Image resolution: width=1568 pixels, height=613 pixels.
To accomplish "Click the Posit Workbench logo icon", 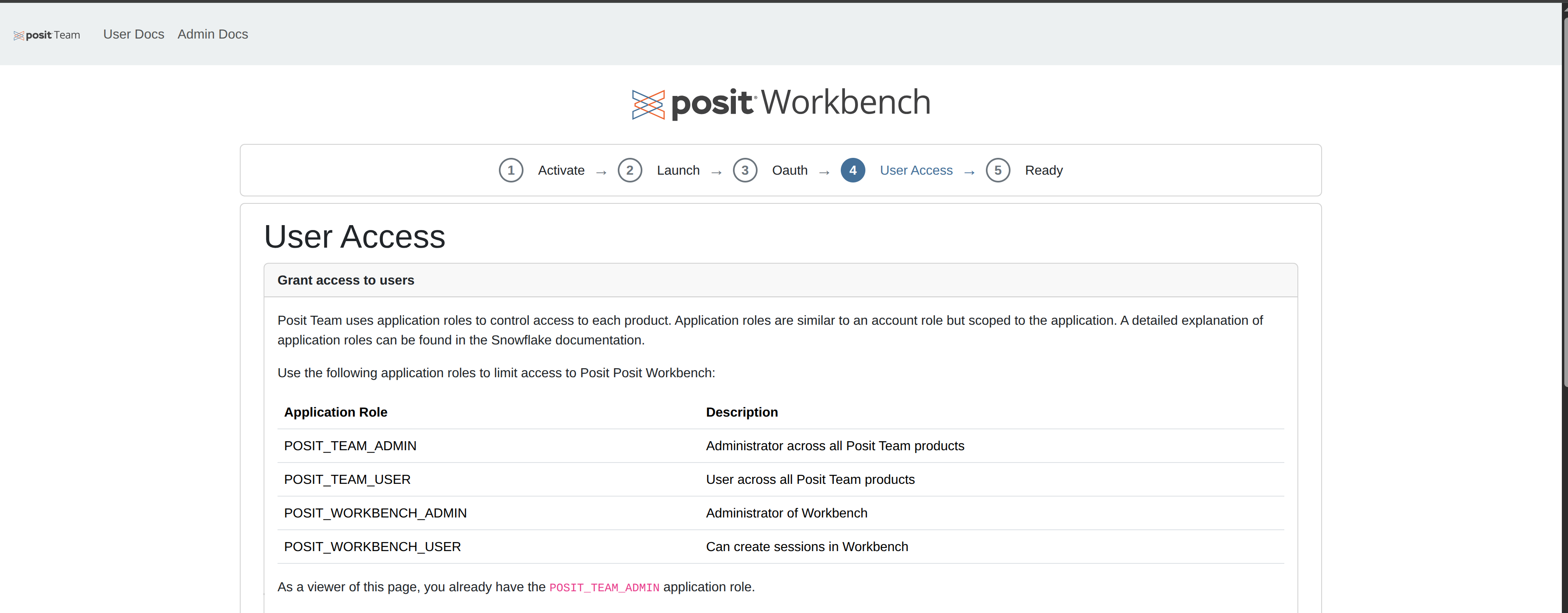I will click(x=648, y=104).
